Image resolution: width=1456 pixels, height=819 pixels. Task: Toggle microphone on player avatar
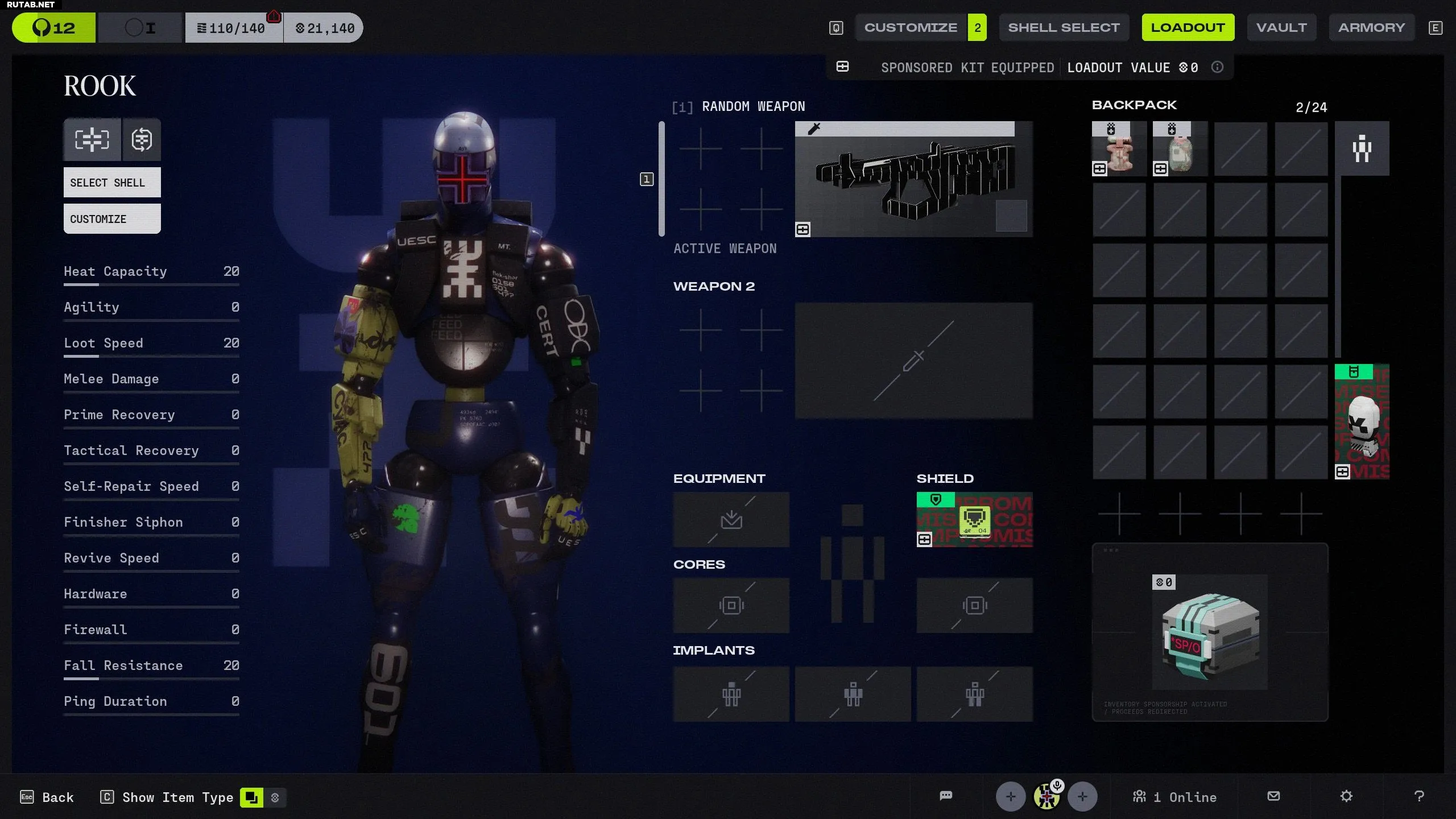pos(1057,785)
